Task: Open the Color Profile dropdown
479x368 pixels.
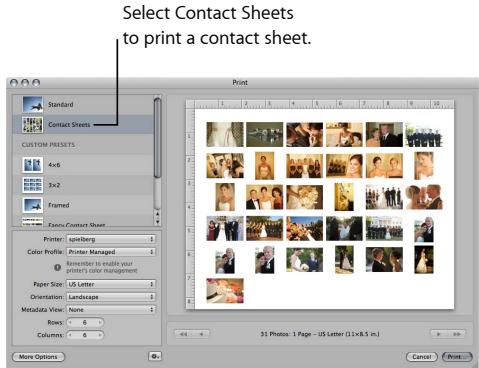Action: pos(111,252)
